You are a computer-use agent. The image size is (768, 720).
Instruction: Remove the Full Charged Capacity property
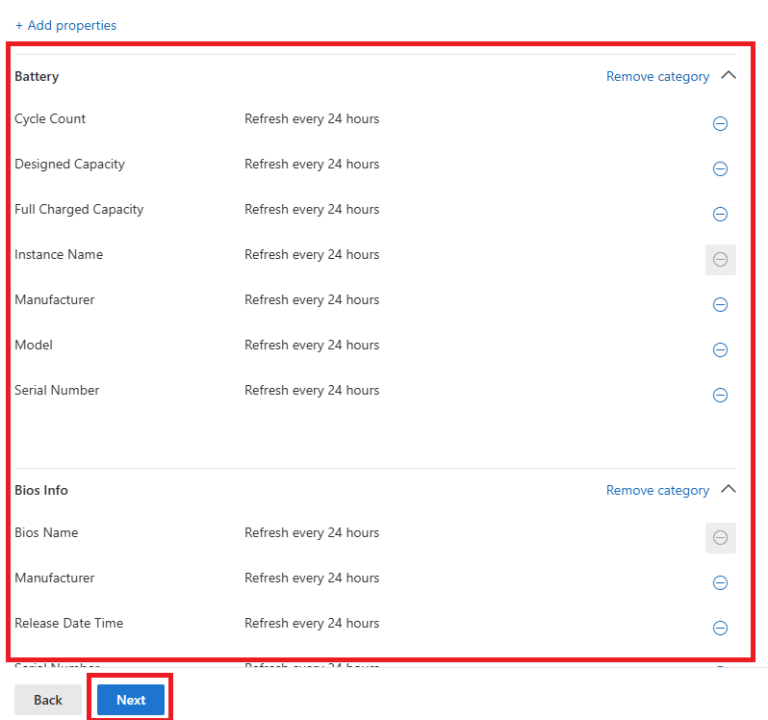pos(720,214)
